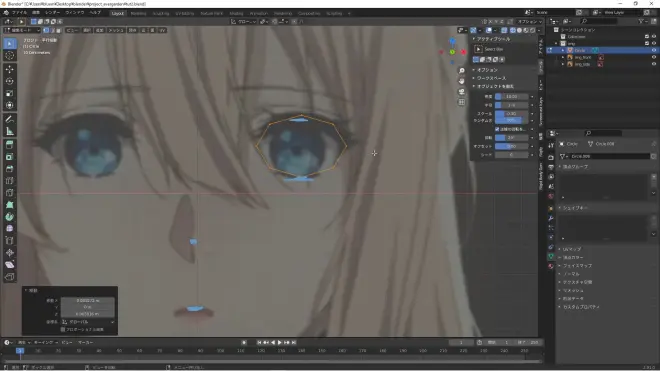Click the pan hand viewport icon

pyautogui.click(x=462, y=81)
